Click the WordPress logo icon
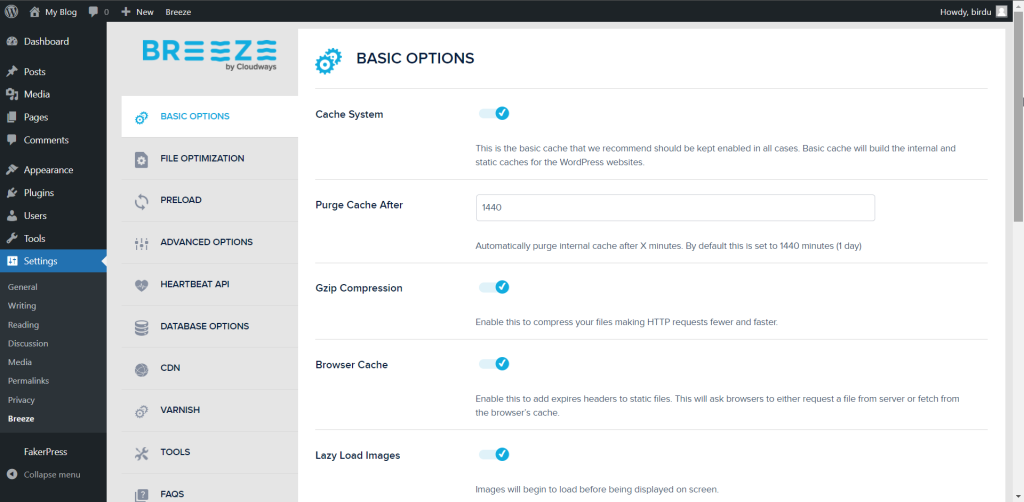The height and width of the screenshot is (502, 1024). [12, 11]
